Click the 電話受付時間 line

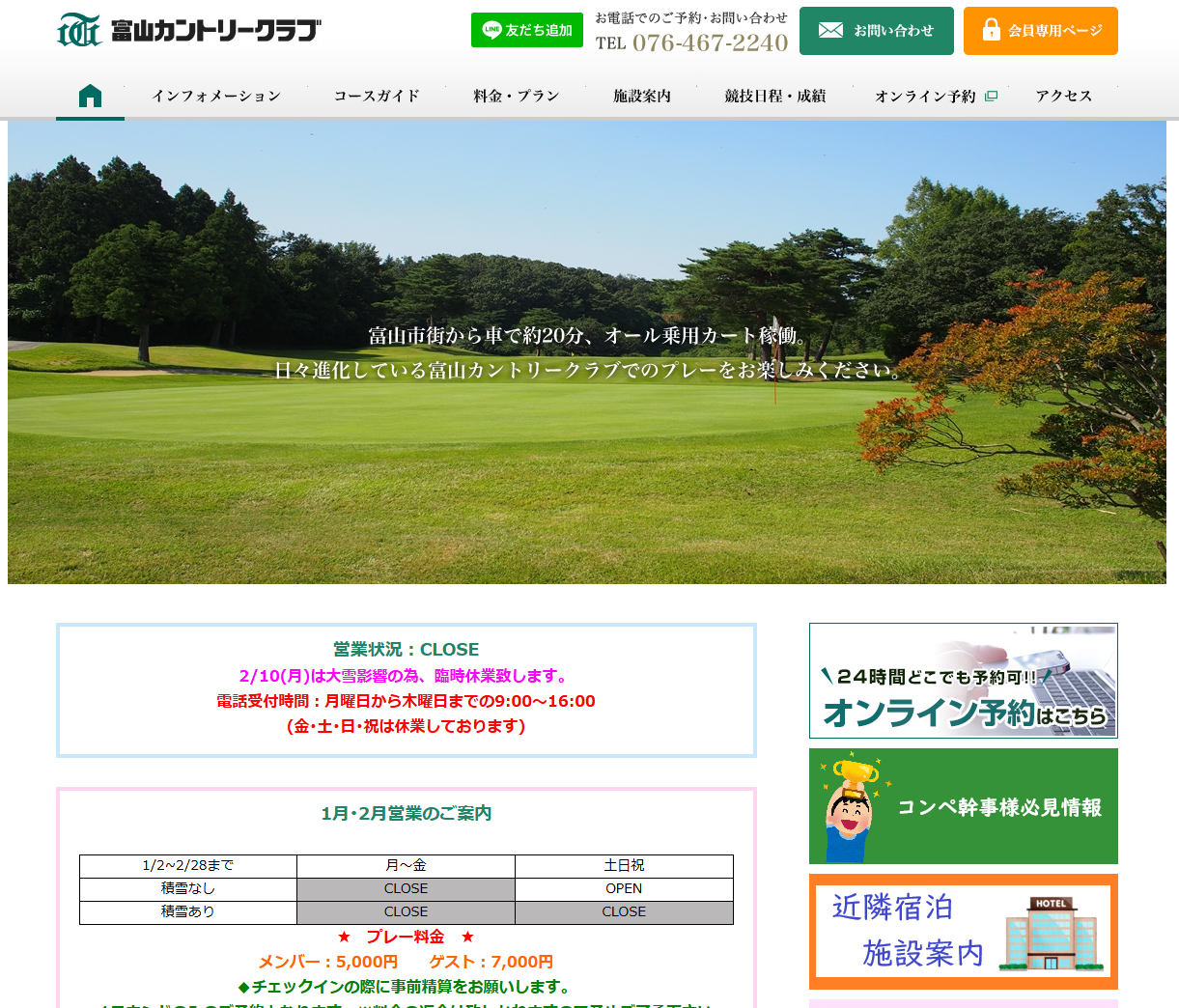point(407,701)
